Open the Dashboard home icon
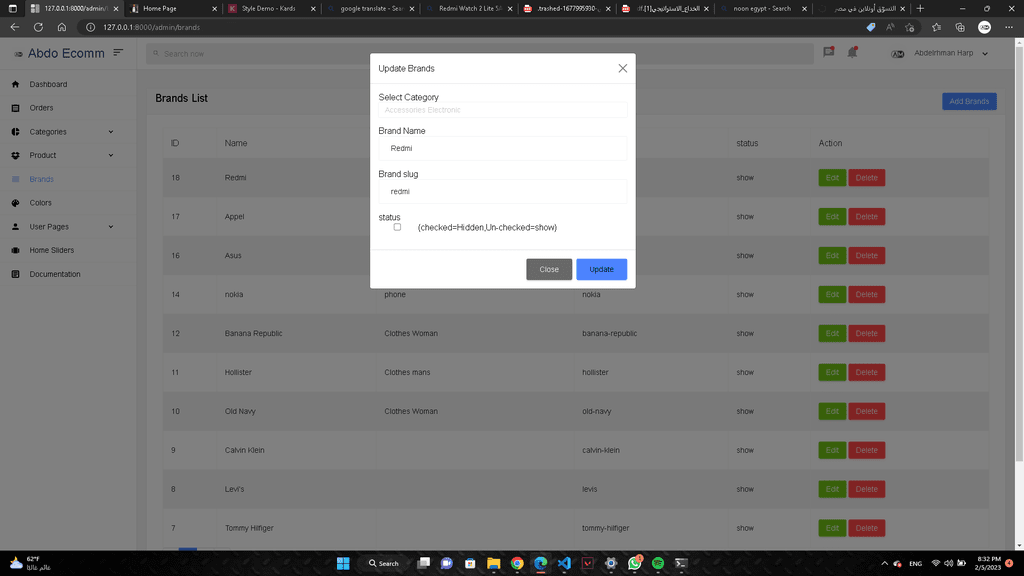Viewport: 1024px width, 576px height. click(16, 84)
